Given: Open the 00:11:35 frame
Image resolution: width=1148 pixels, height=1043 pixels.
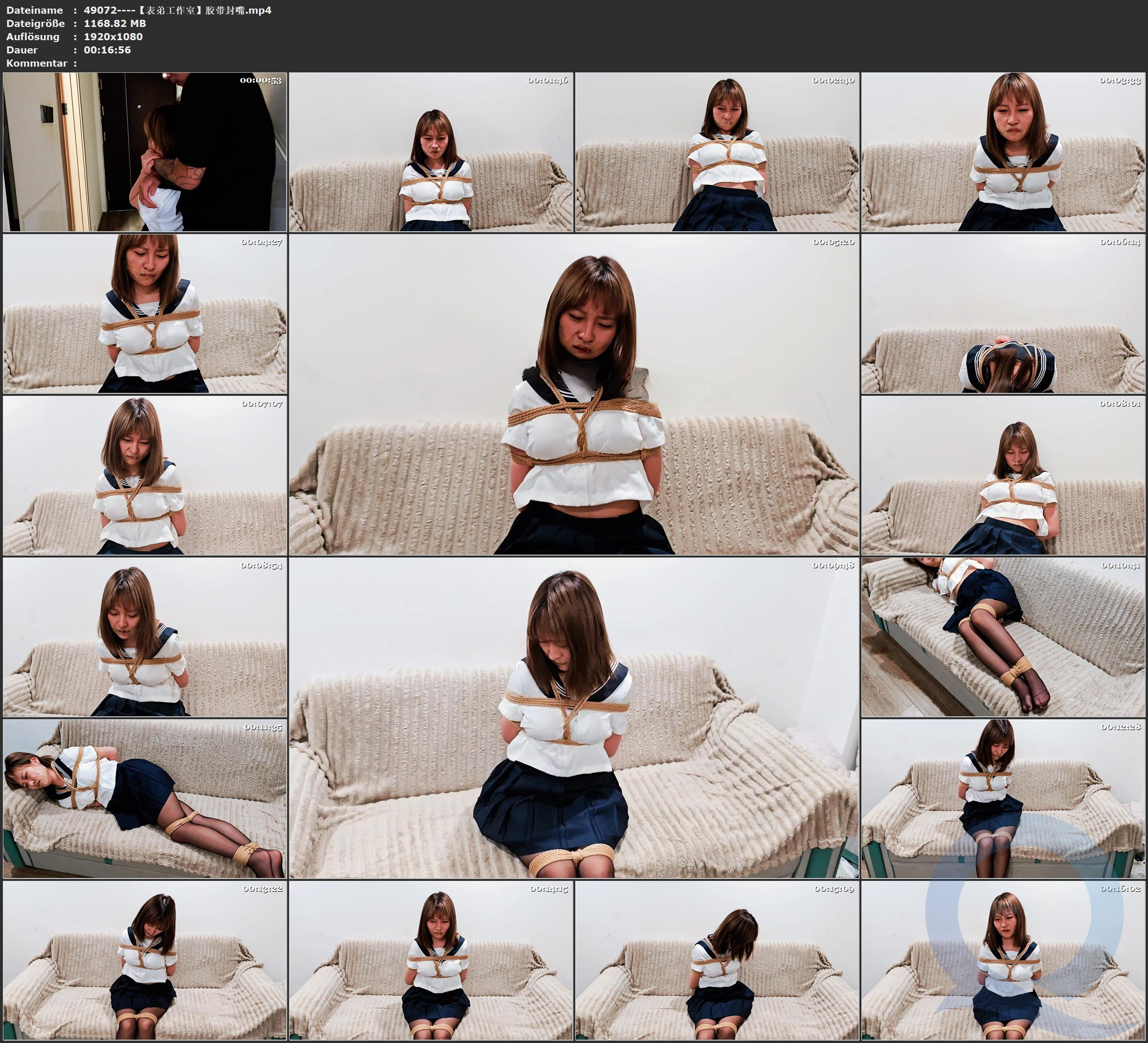Looking at the screenshot, I should pyautogui.click(x=145, y=799).
